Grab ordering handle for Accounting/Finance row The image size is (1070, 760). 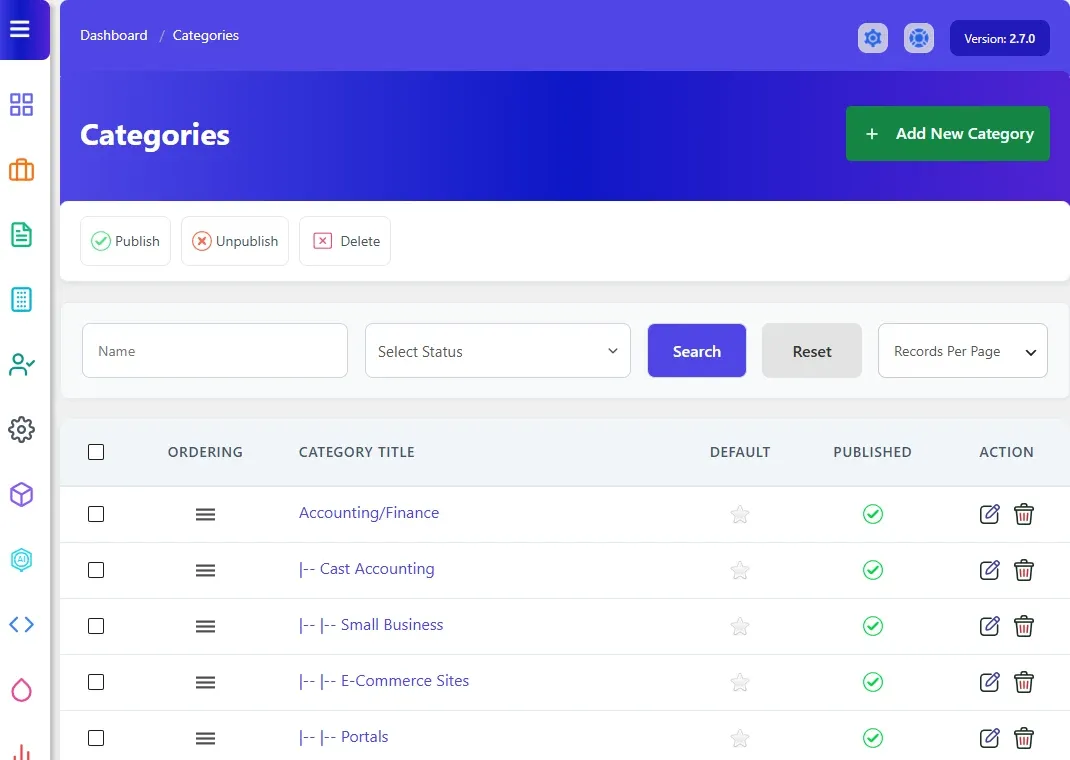(205, 514)
